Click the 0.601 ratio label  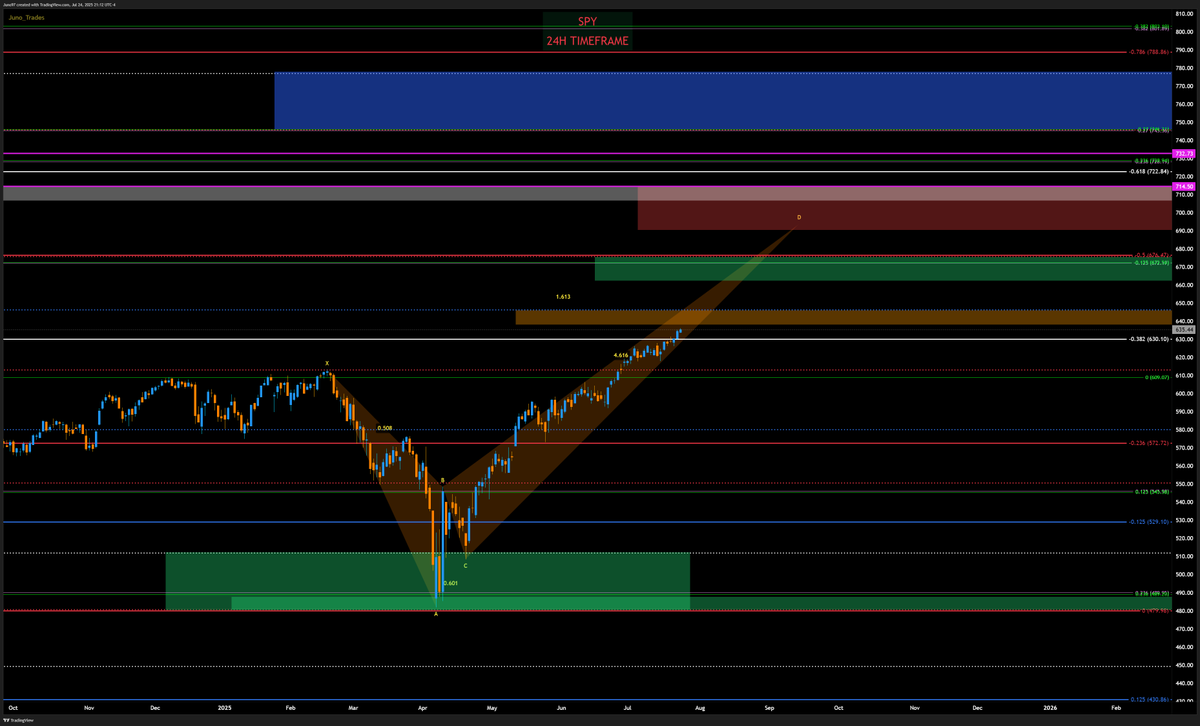click(x=450, y=583)
